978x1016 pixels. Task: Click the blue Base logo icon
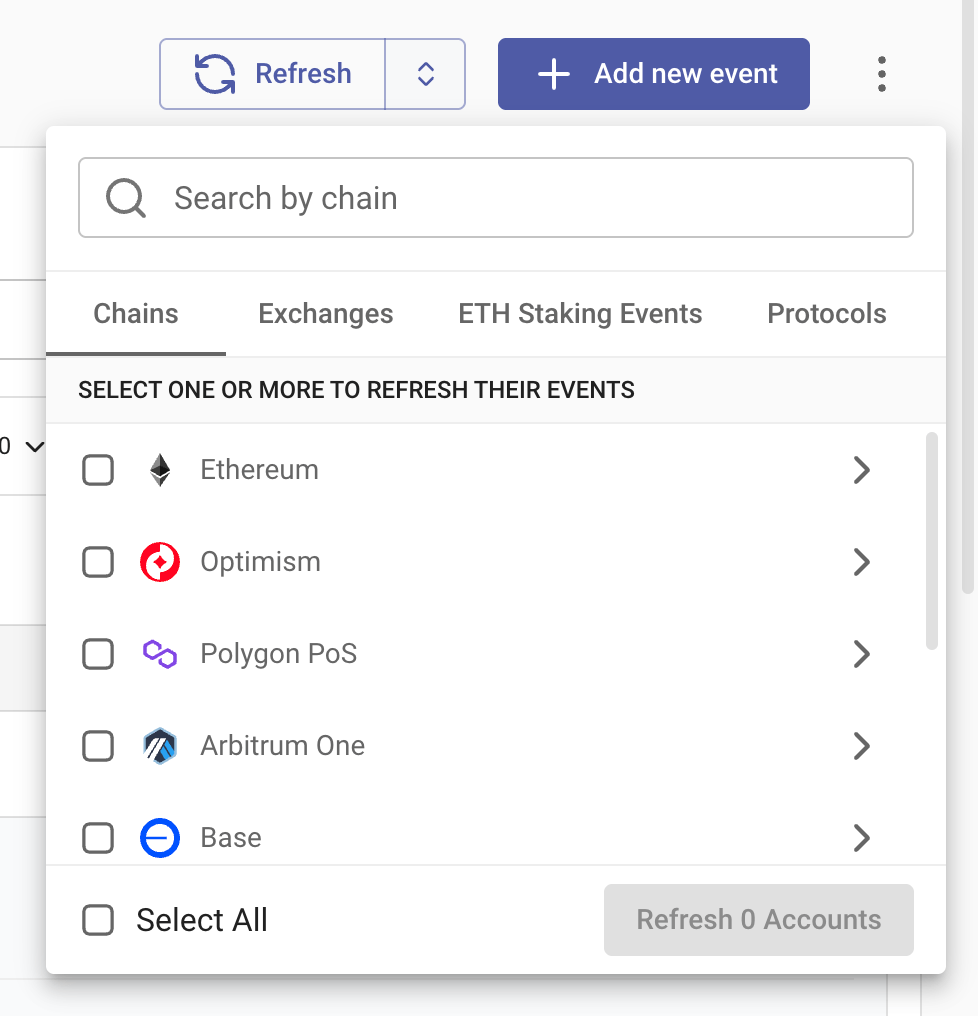(x=160, y=838)
